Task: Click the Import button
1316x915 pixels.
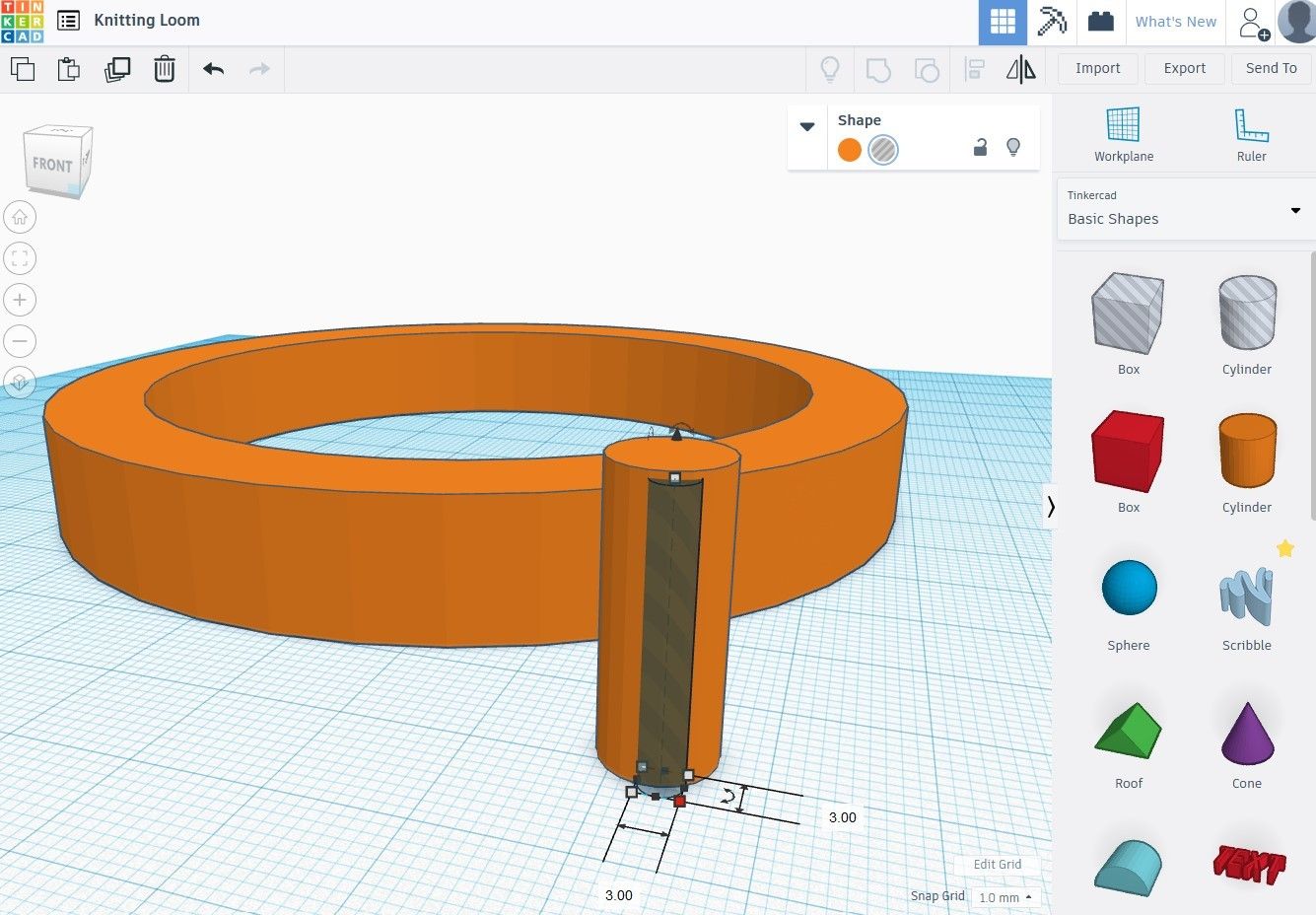Action: (1097, 68)
